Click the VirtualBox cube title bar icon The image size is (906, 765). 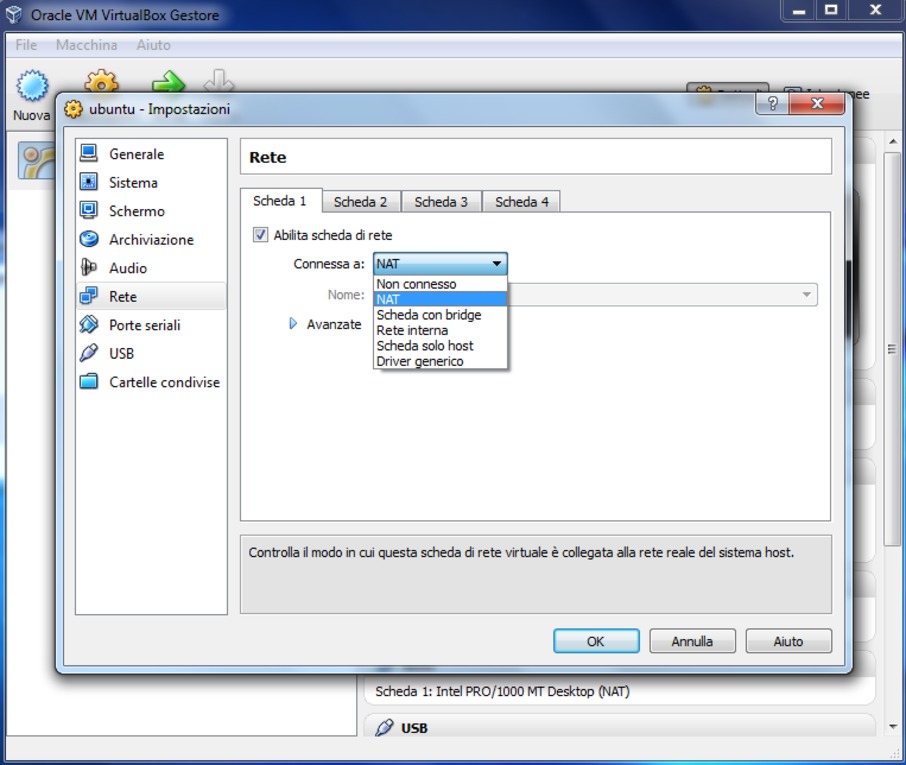tap(14, 14)
